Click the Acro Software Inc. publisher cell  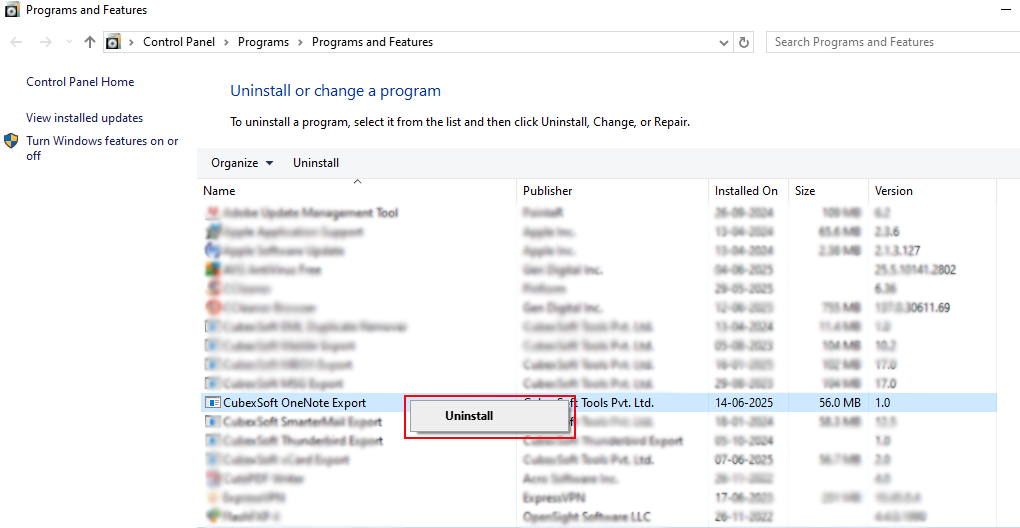[569, 479]
